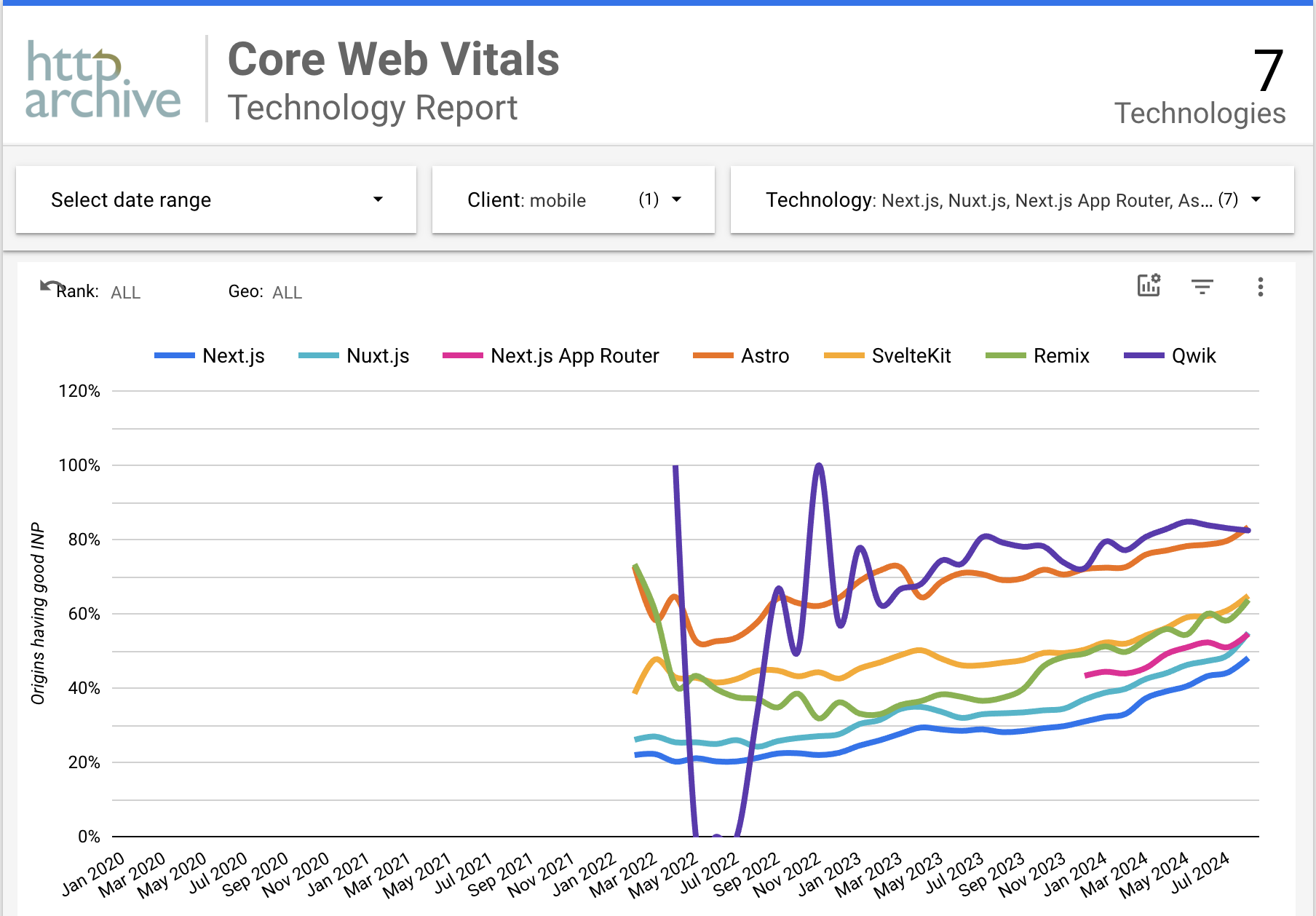Click the Core Web Vitals title
The image size is (1316, 916).
[394, 59]
